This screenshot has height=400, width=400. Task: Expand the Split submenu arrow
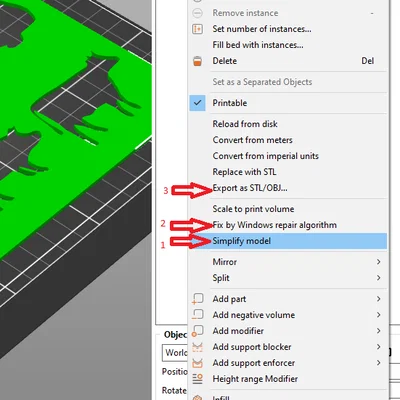coord(378,278)
